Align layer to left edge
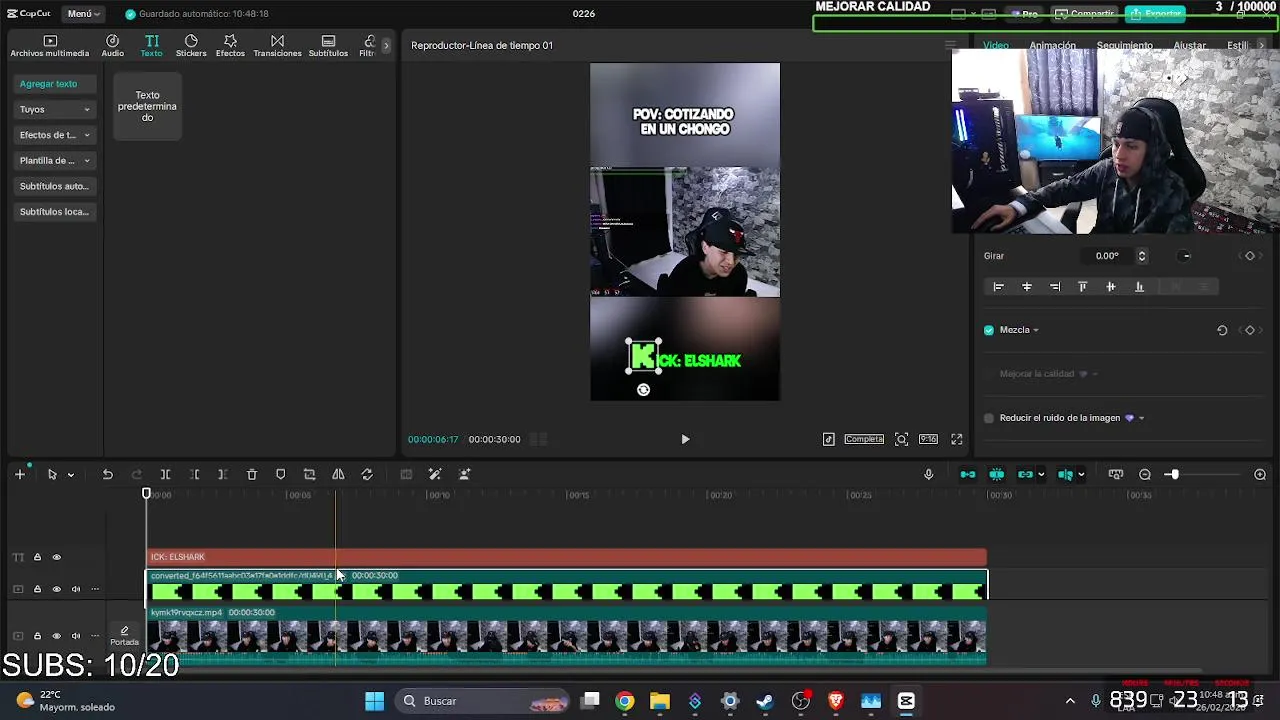 pos(998,287)
